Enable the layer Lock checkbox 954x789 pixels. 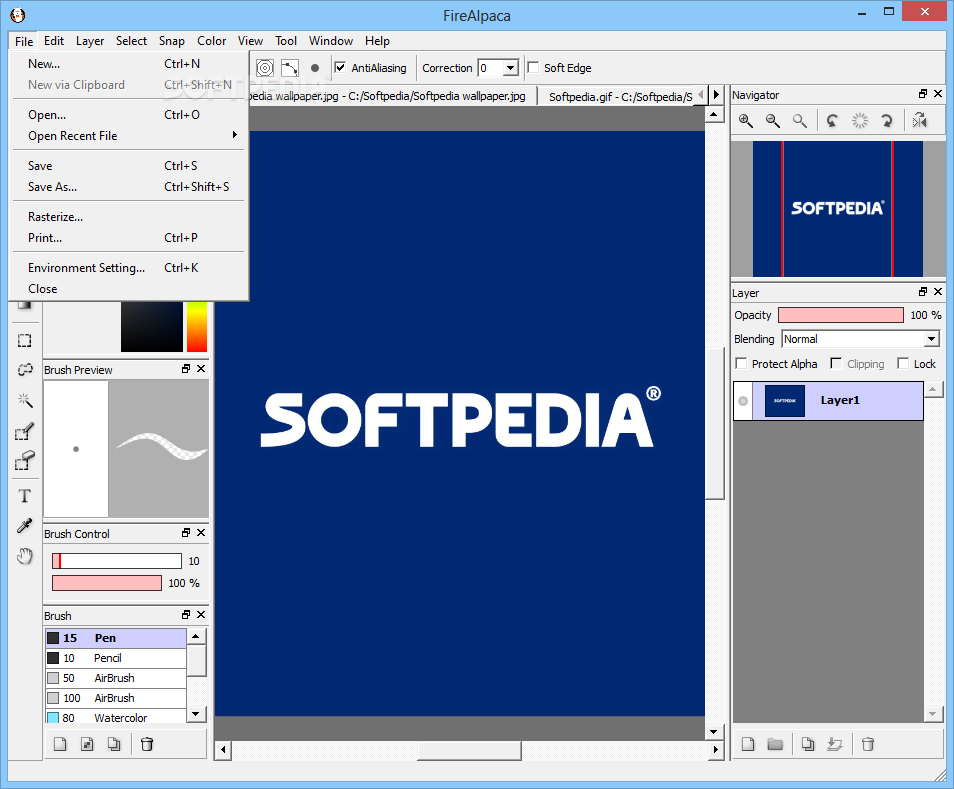pyautogui.click(x=903, y=364)
